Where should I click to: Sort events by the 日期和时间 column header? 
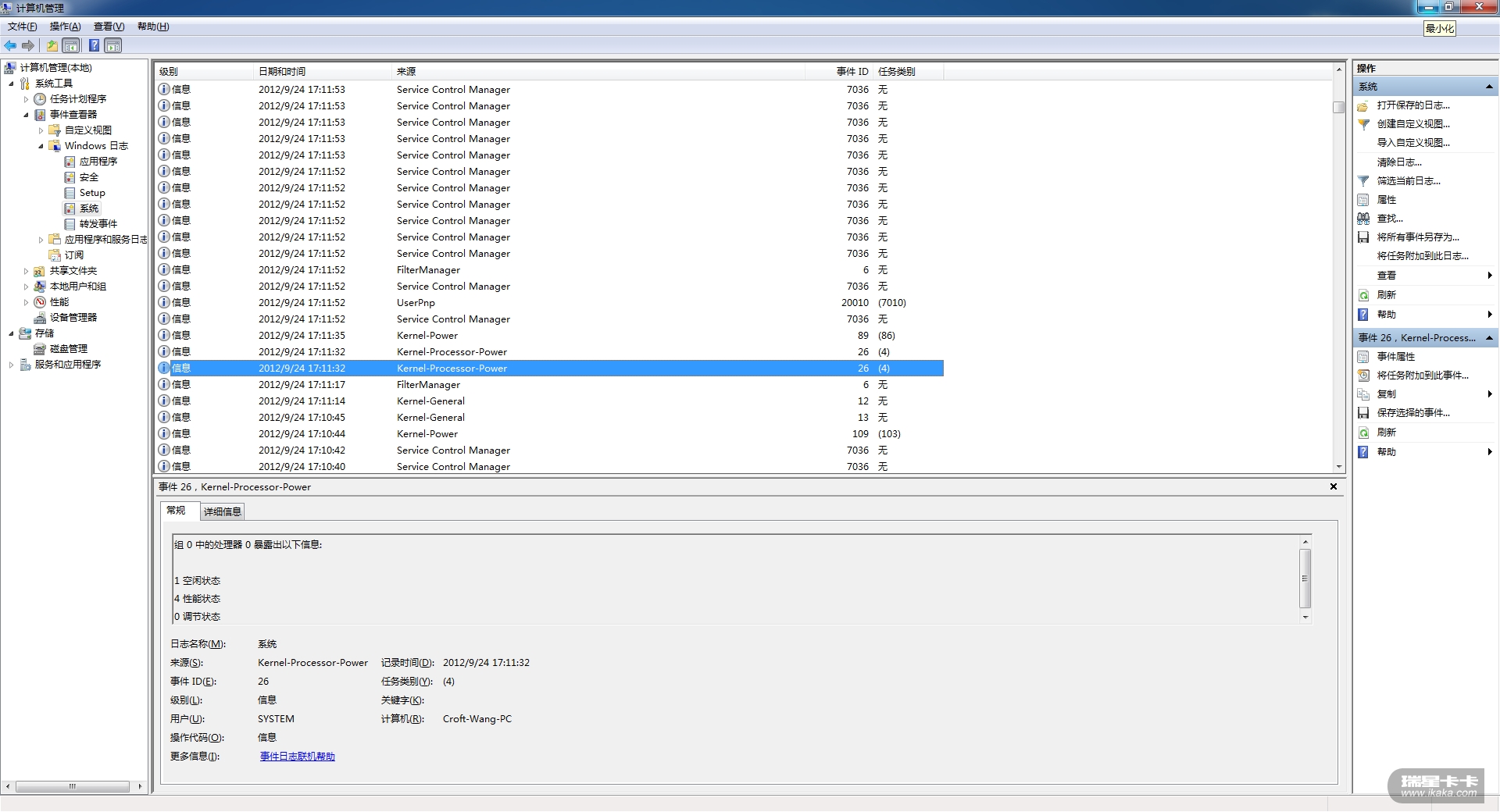[322, 72]
